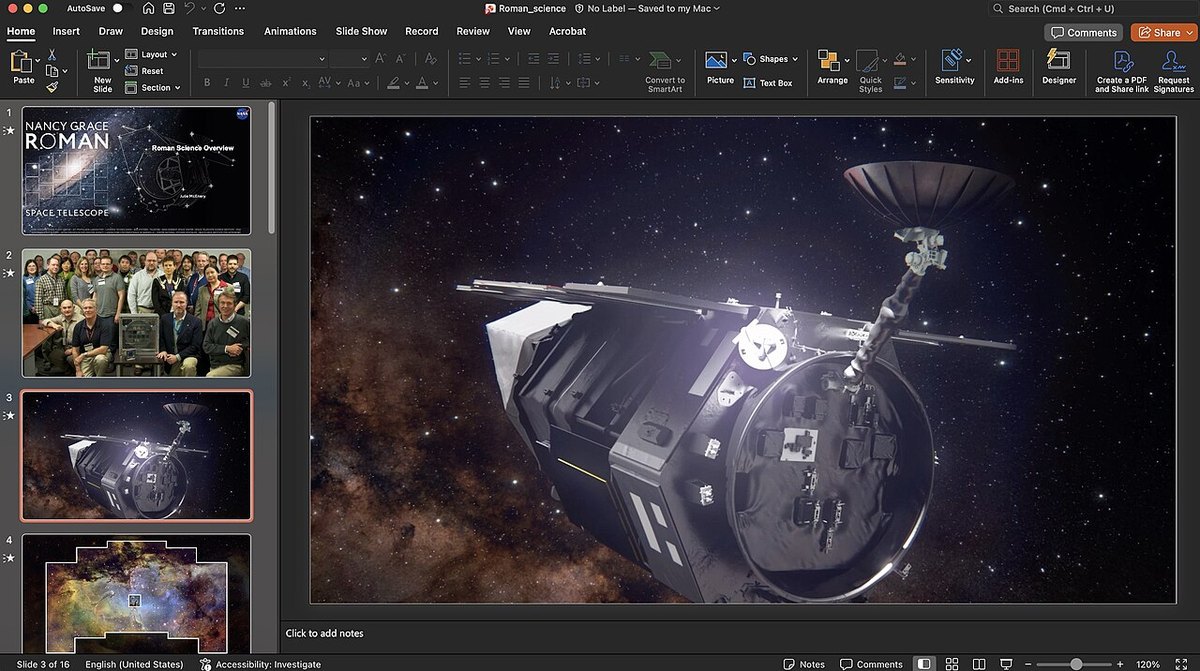Open the Animations tab

tap(290, 31)
